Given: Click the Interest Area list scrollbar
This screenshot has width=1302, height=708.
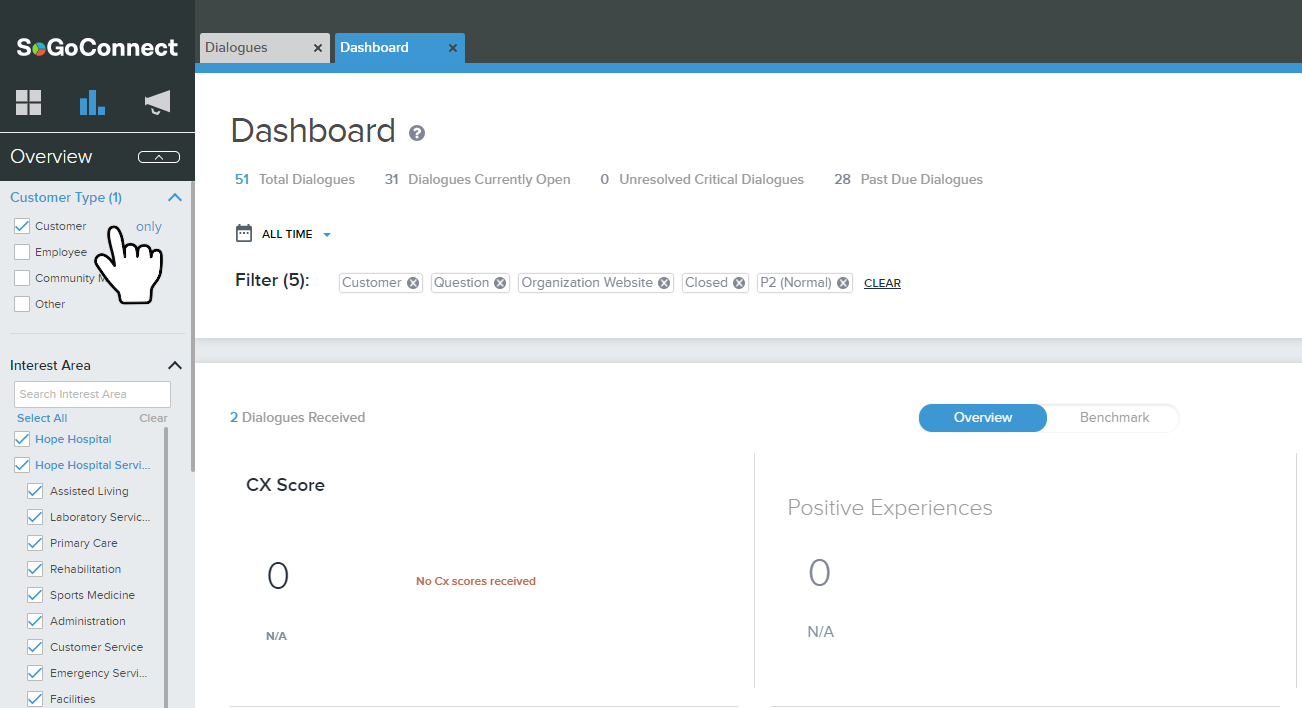Looking at the screenshot, I should (166, 567).
